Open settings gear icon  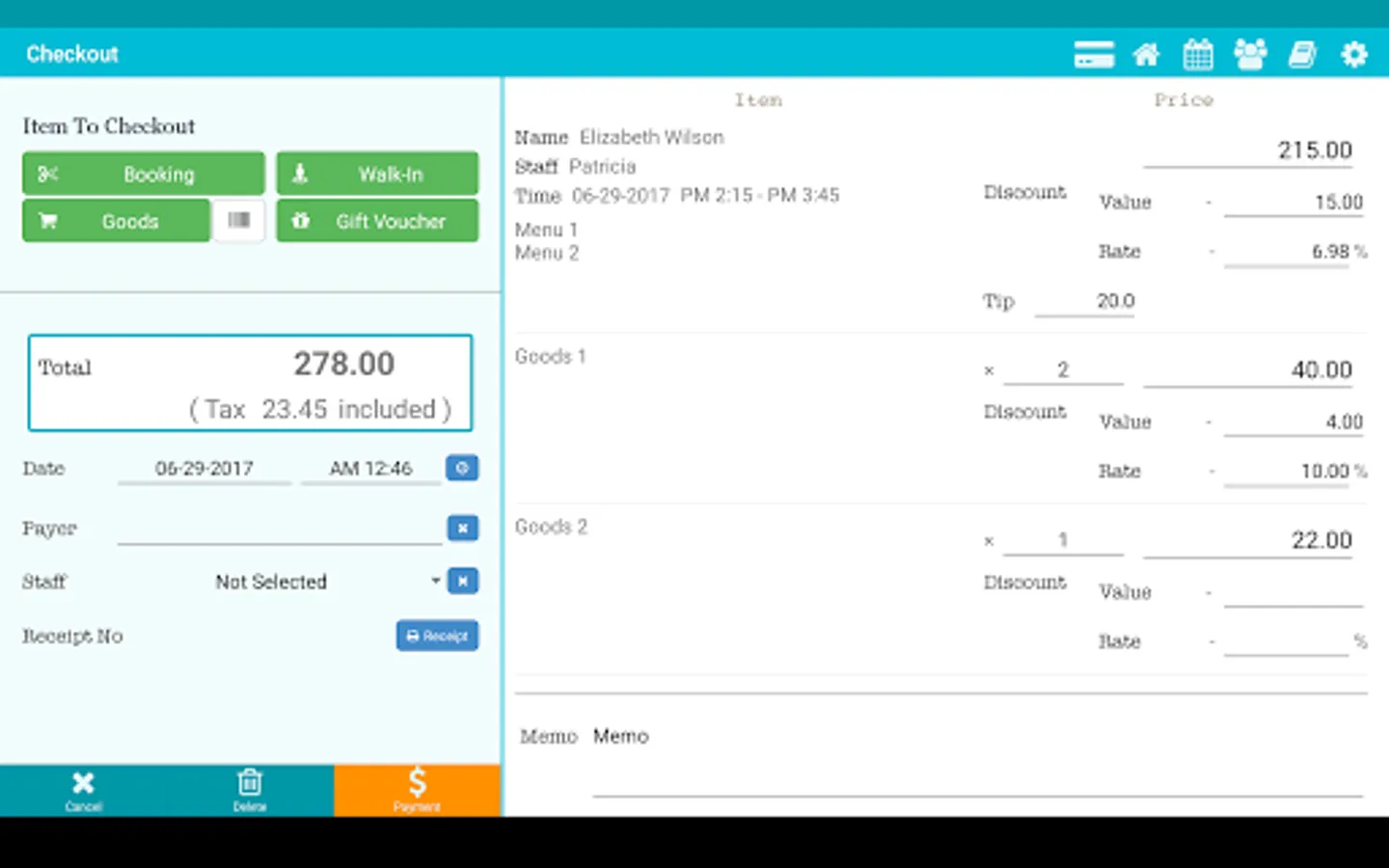click(1354, 54)
